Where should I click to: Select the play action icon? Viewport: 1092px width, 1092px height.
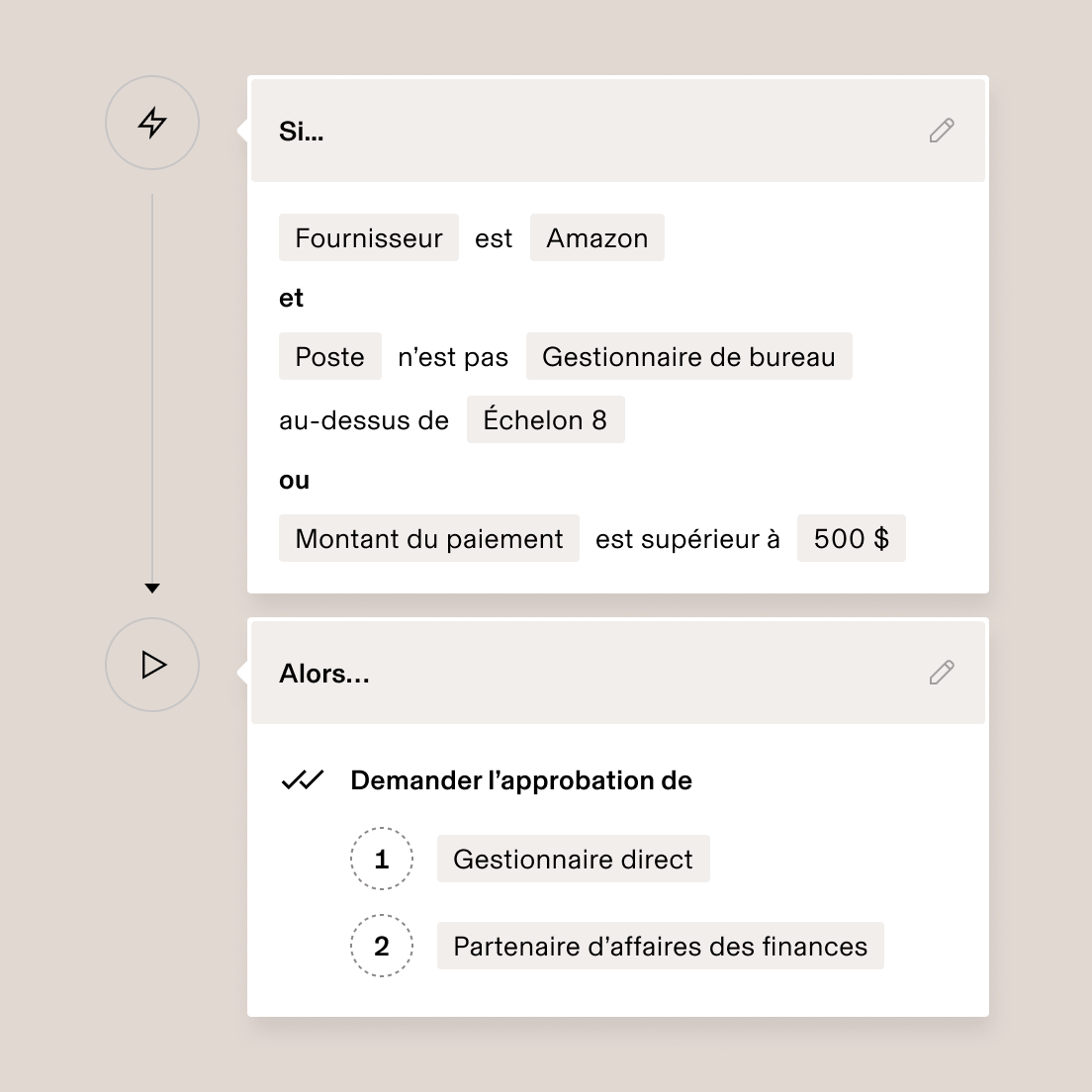151,665
